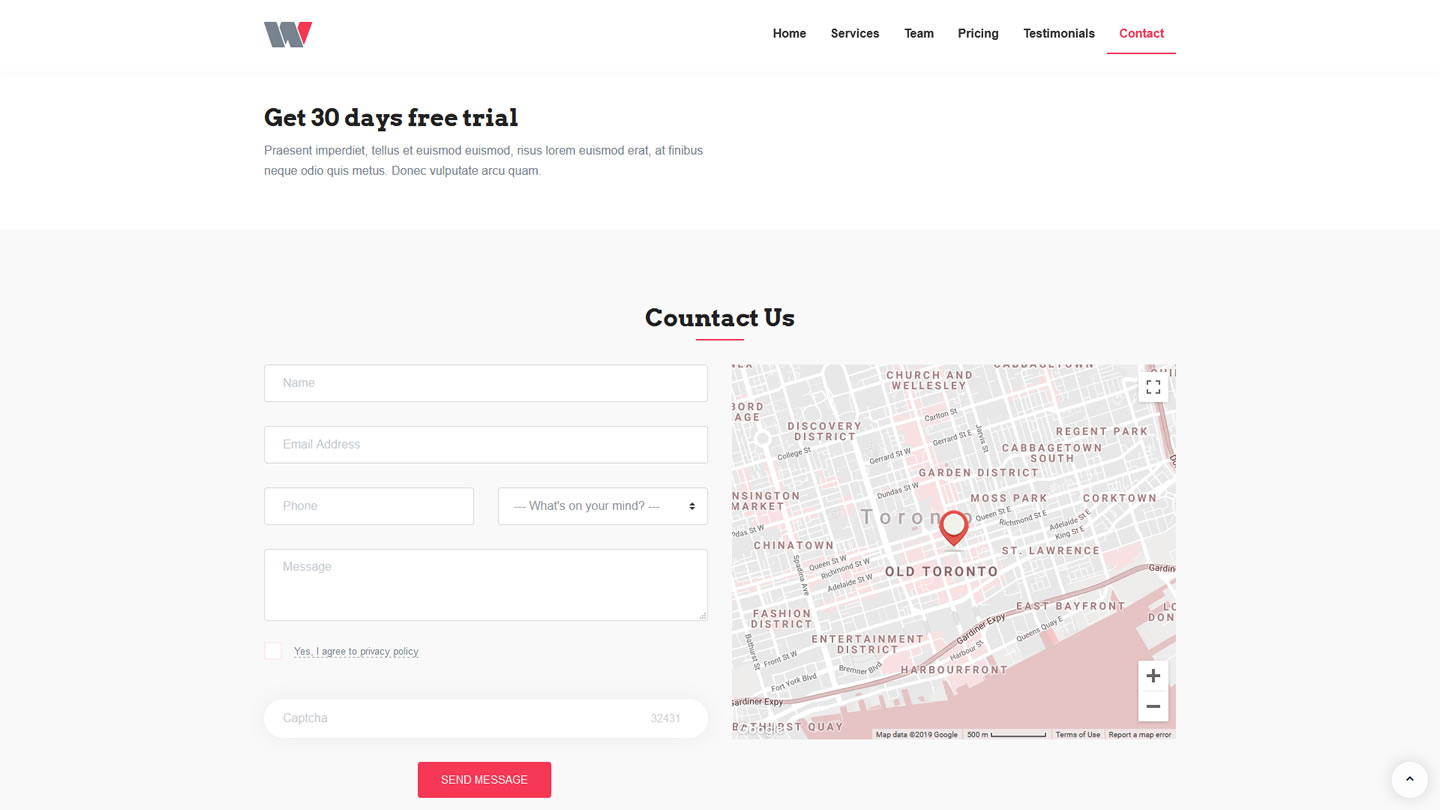Toggle map fullscreen view

[x=1153, y=387]
